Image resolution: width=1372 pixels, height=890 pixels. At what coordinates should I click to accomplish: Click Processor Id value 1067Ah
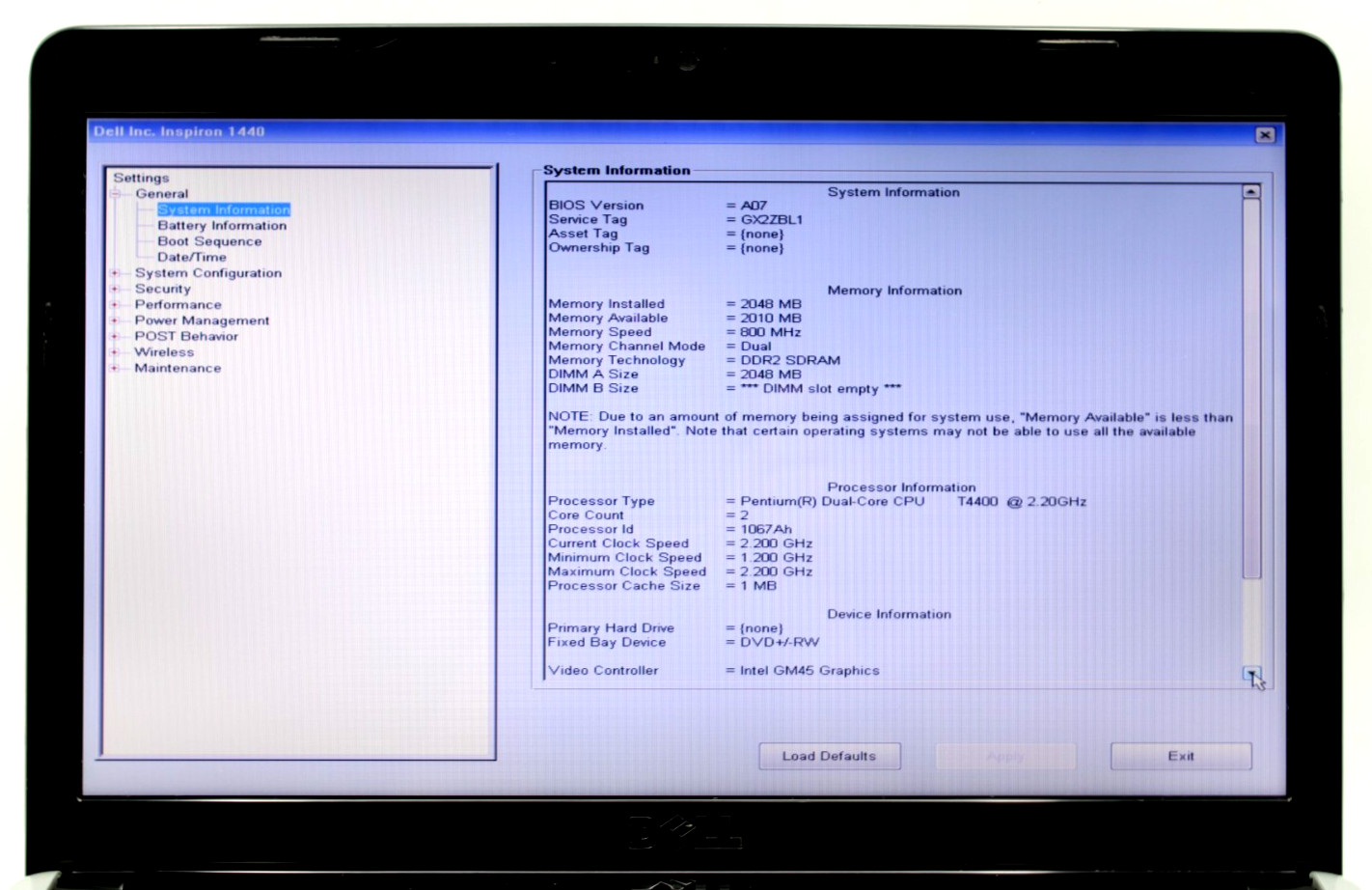(765, 529)
